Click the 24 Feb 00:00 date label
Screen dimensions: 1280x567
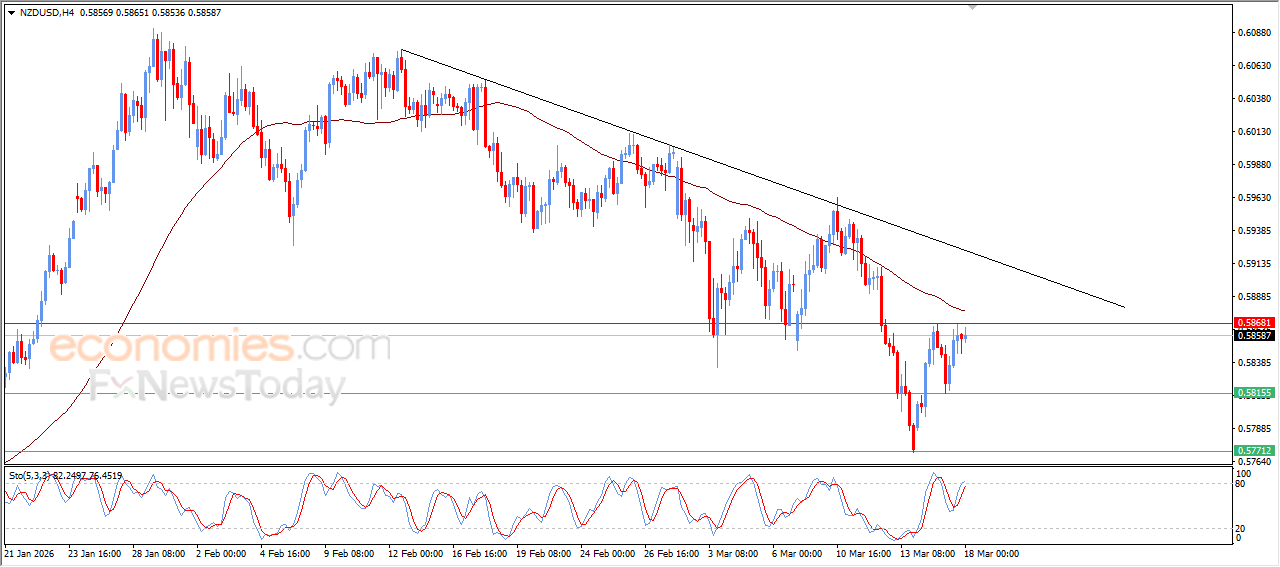[x=607, y=553]
